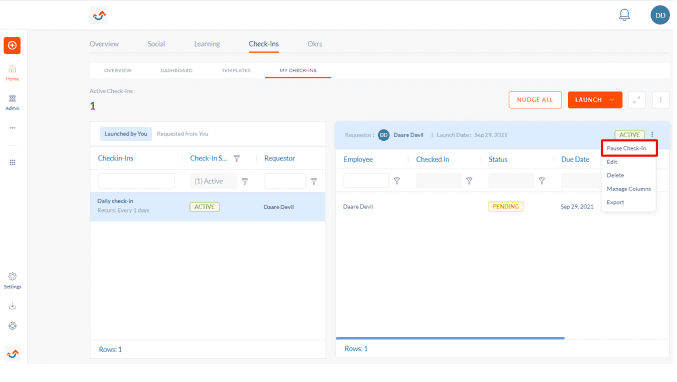Open the notifications bell

(x=624, y=15)
